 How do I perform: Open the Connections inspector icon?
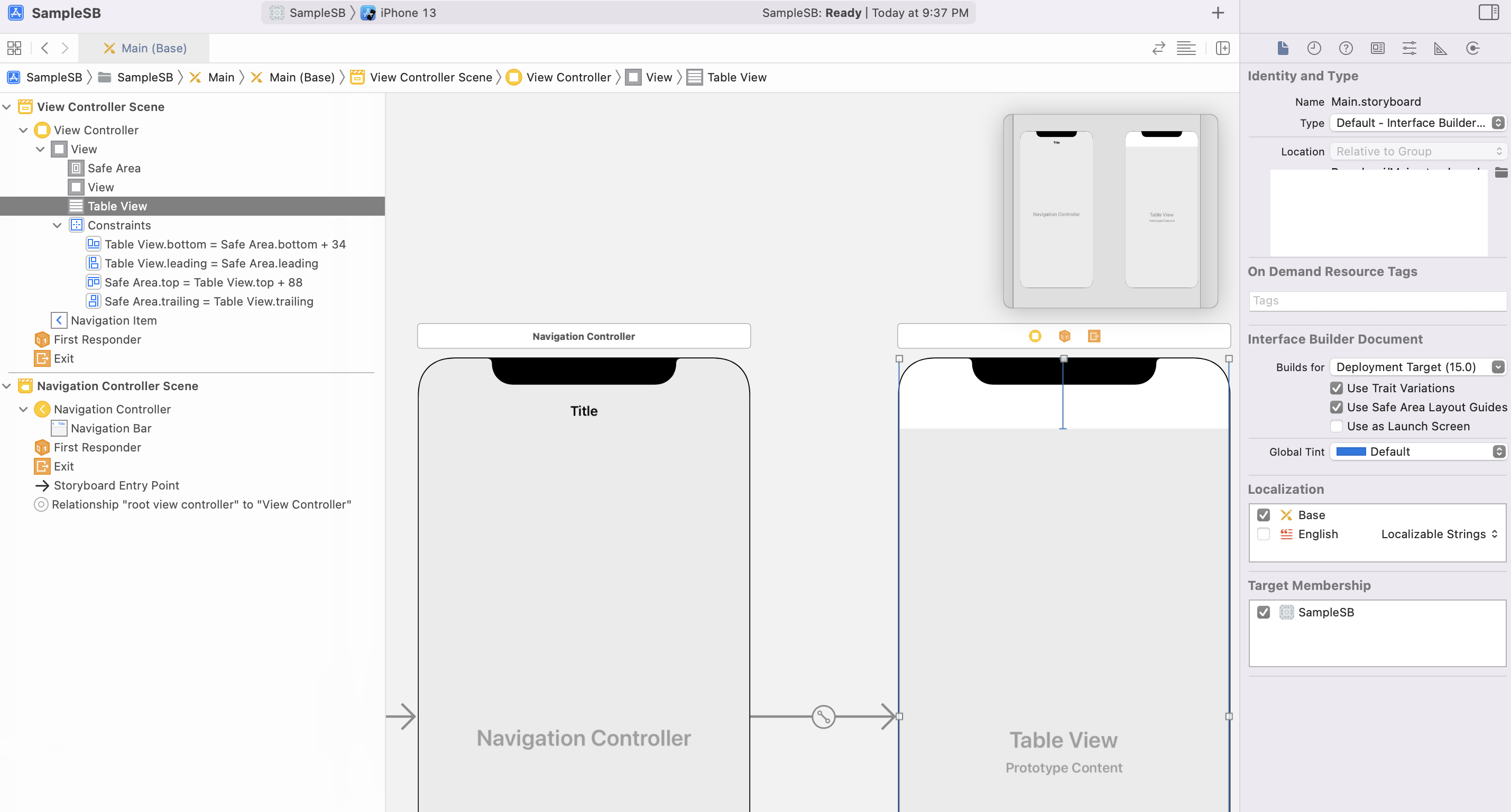(1472, 48)
